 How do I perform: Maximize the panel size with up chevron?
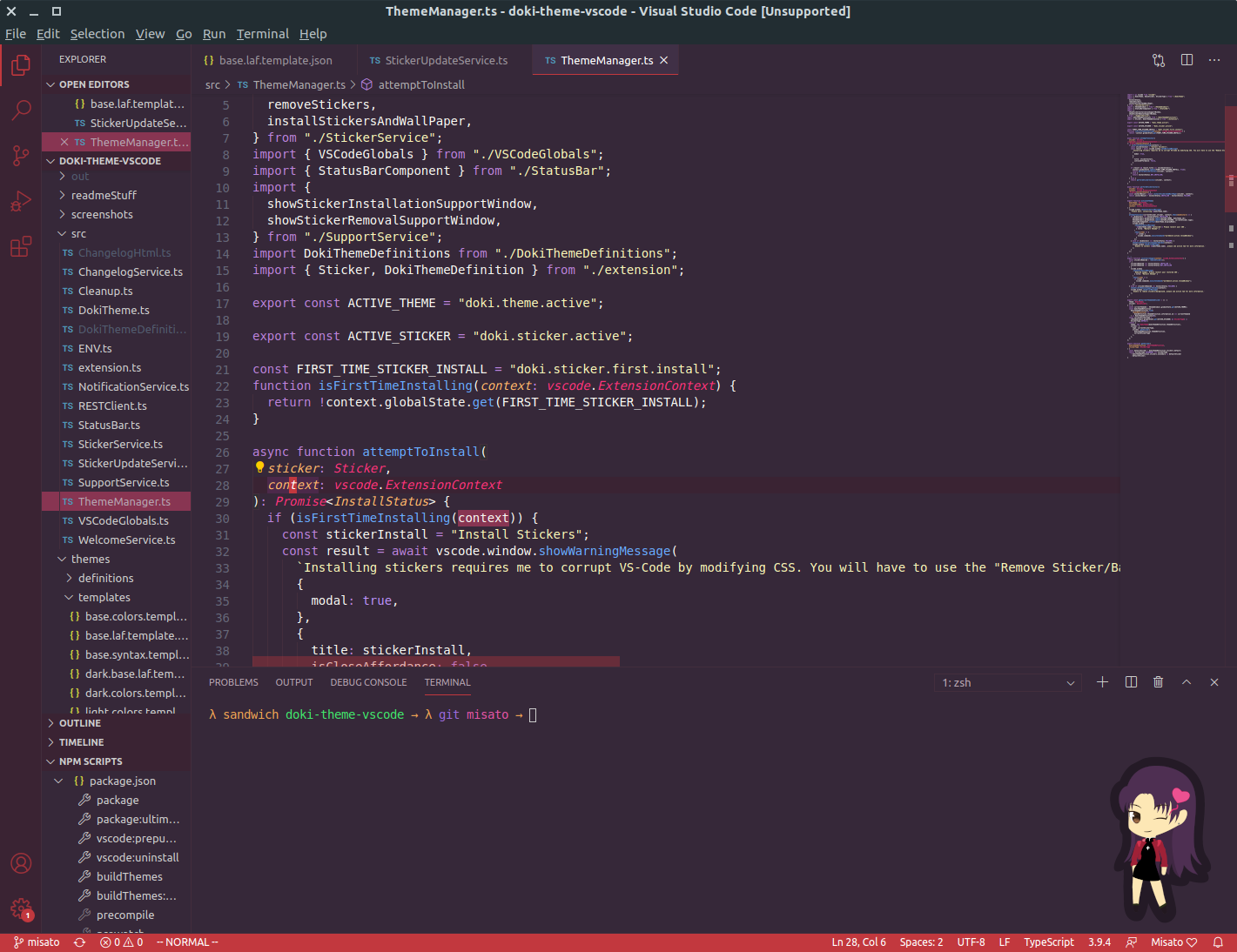coord(1186,682)
